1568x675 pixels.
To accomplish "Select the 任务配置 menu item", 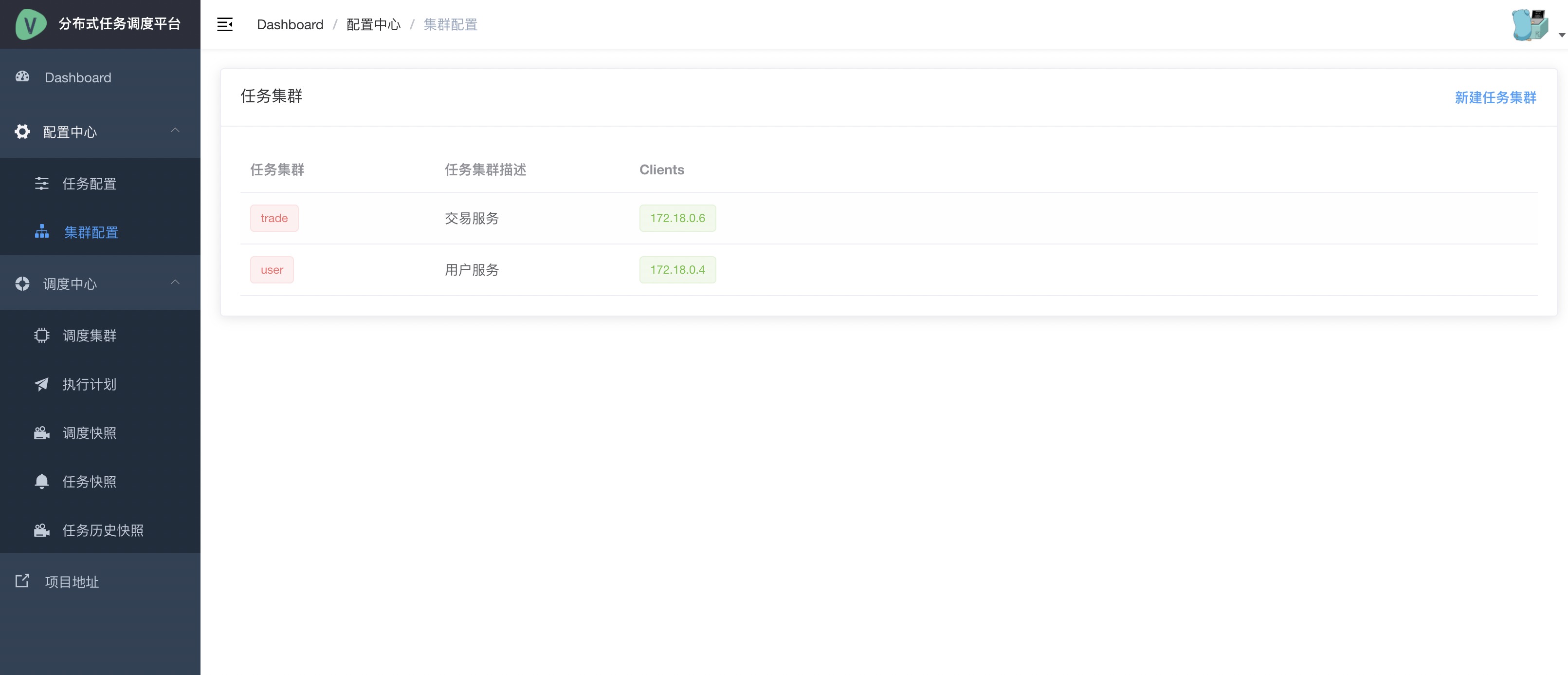I will [x=90, y=184].
